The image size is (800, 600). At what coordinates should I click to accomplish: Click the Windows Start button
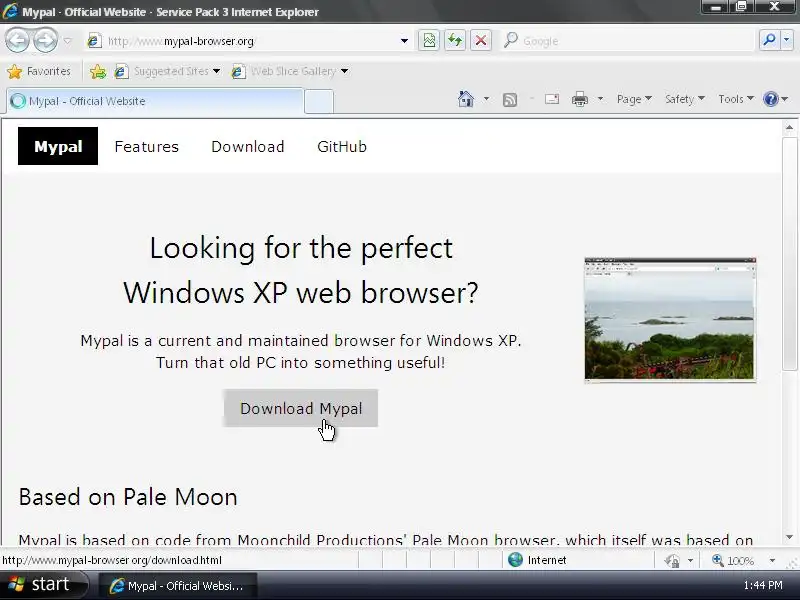(43, 585)
